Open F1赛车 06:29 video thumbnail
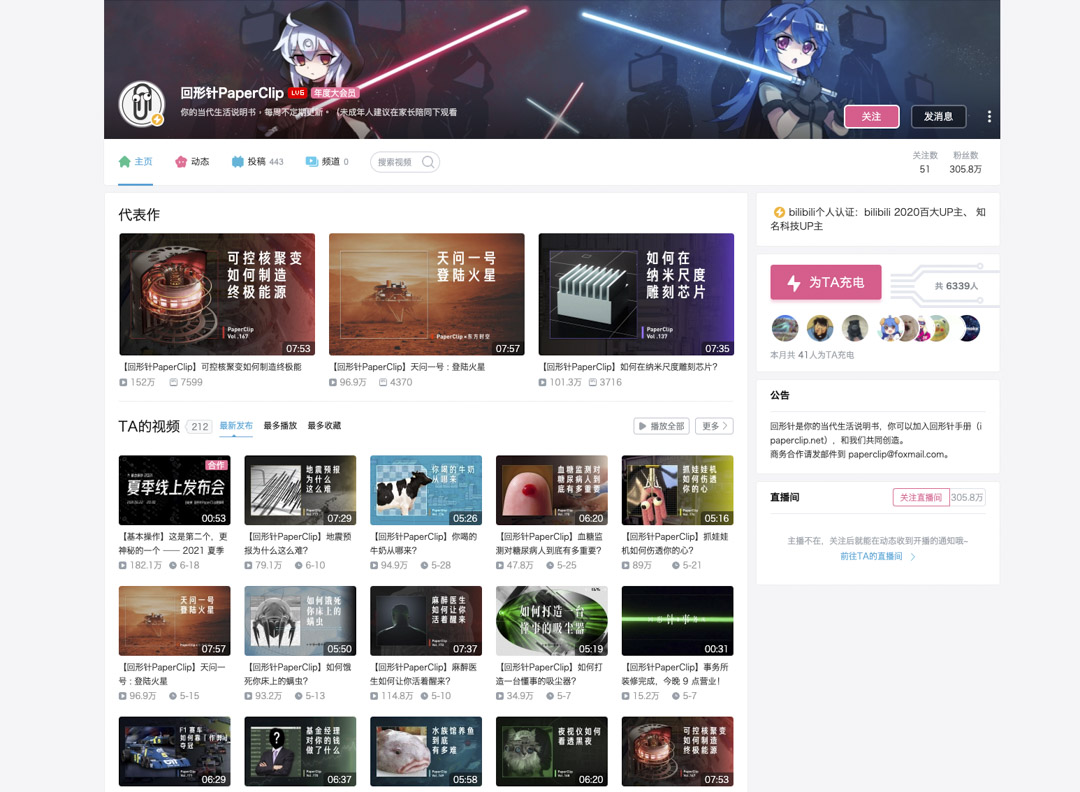 [x=174, y=751]
